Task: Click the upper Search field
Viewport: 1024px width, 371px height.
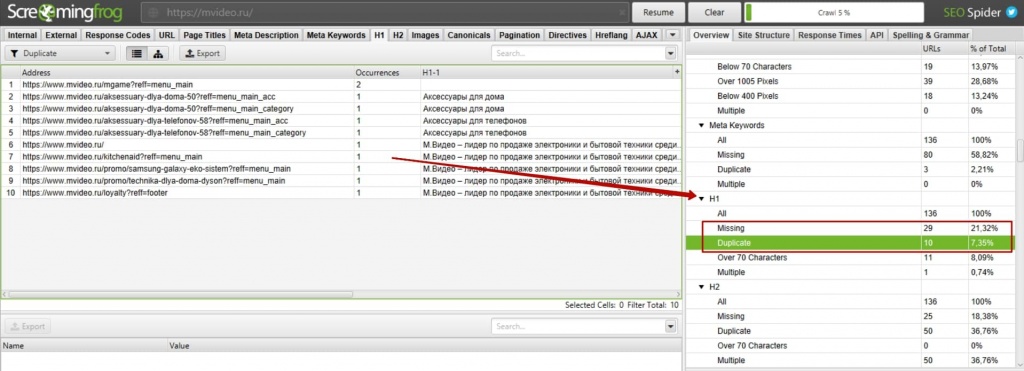Action: click(x=579, y=54)
